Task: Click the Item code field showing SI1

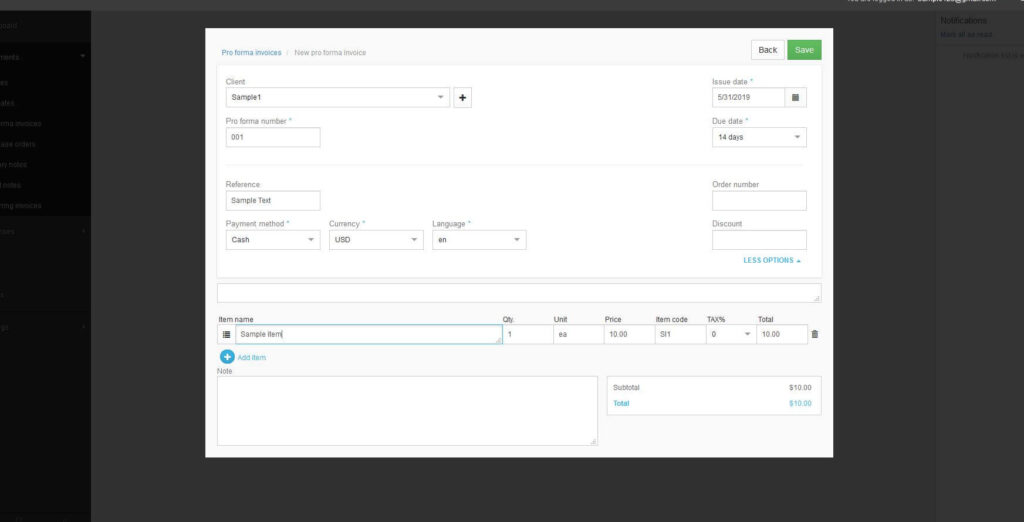Action: pos(680,334)
